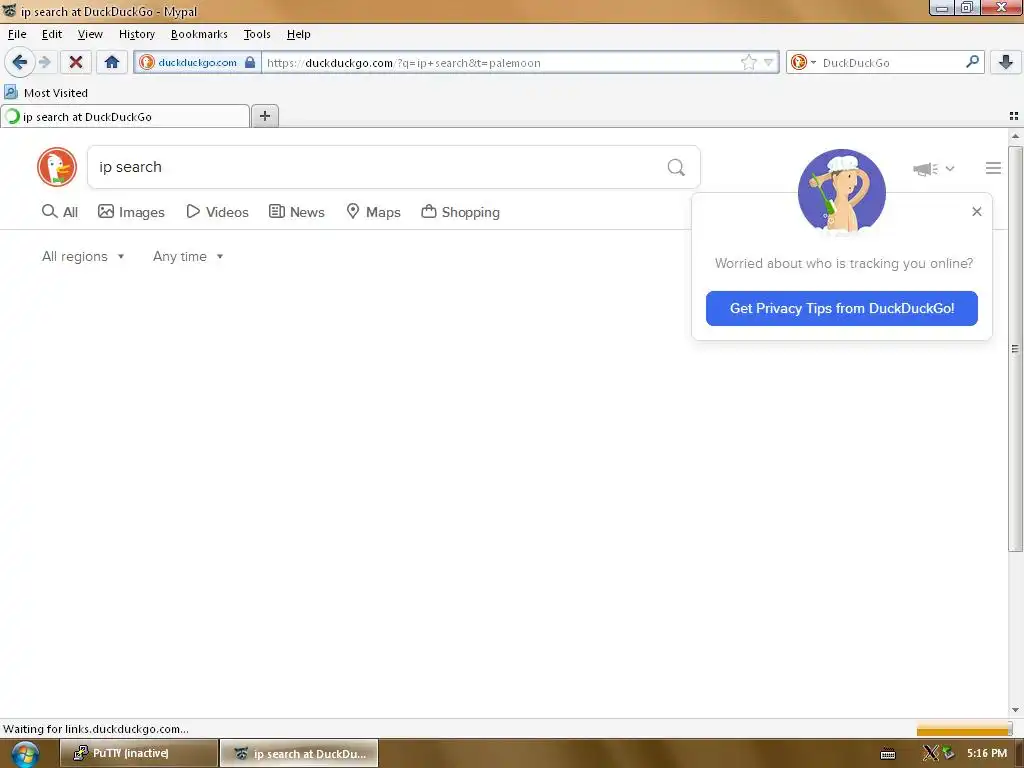Open the View menu
This screenshot has height=768, width=1024.
pos(90,34)
